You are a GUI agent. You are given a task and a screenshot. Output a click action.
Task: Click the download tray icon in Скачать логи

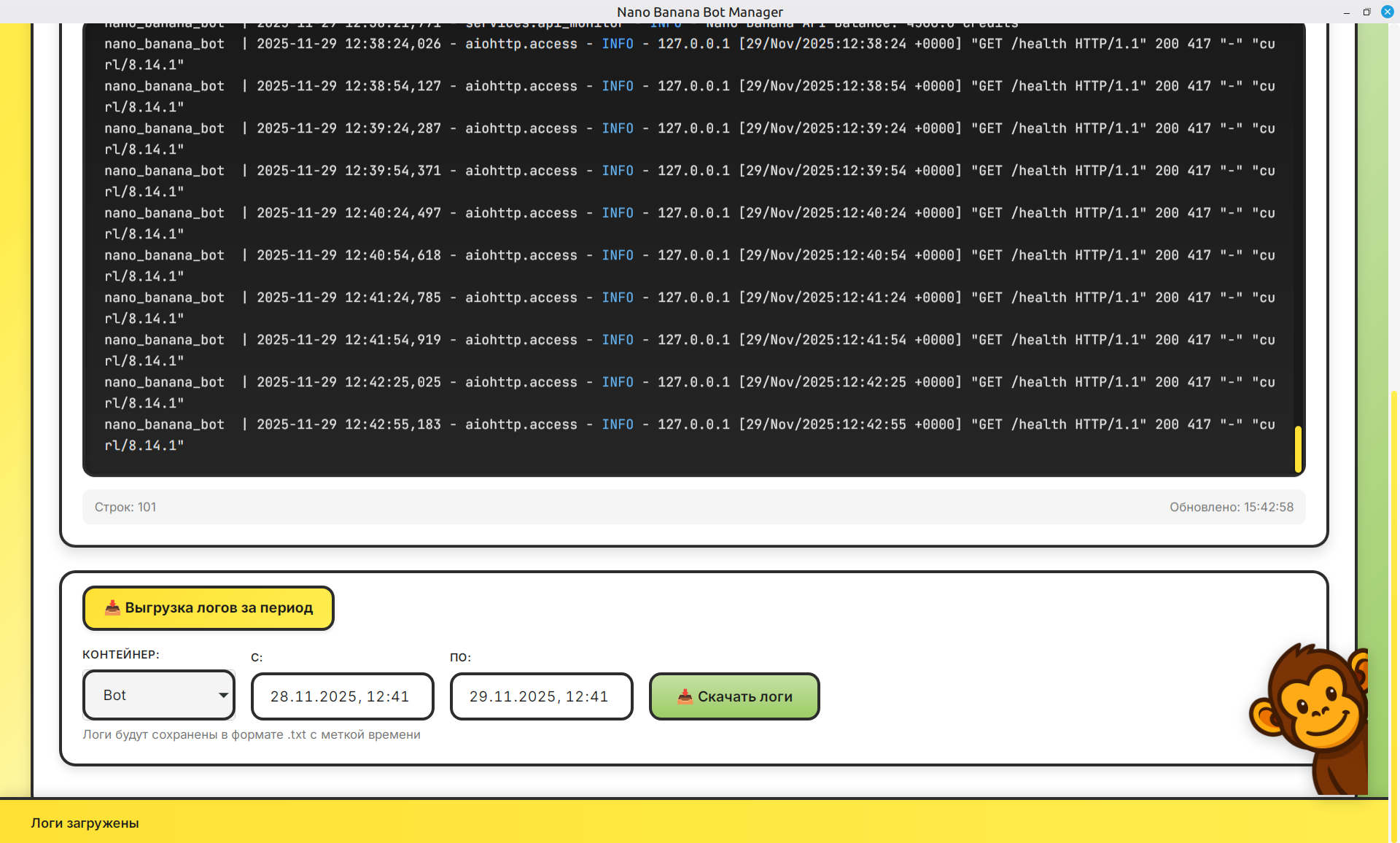685,696
